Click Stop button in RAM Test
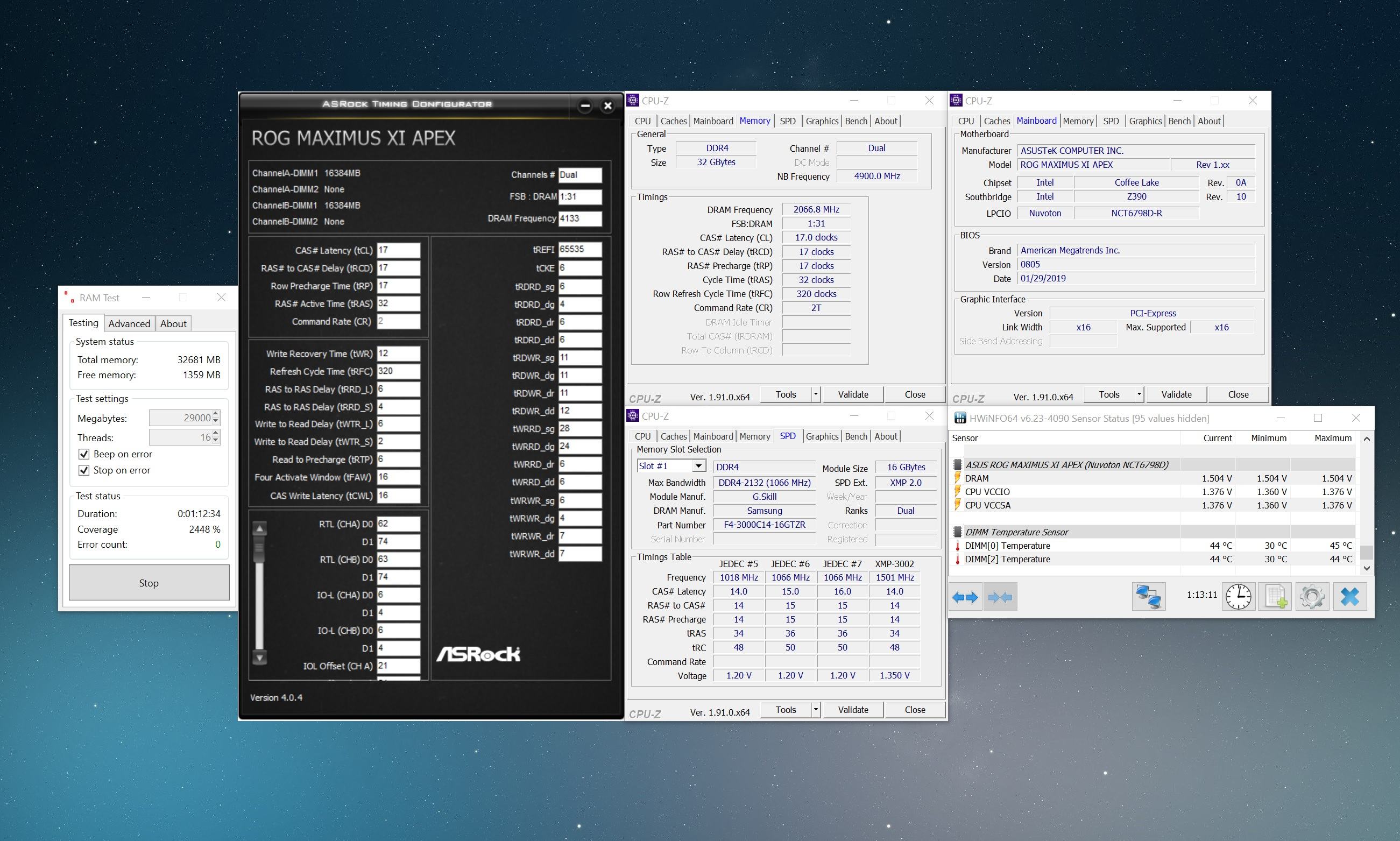Viewport: 1400px width, 841px height. [x=149, y=583]
